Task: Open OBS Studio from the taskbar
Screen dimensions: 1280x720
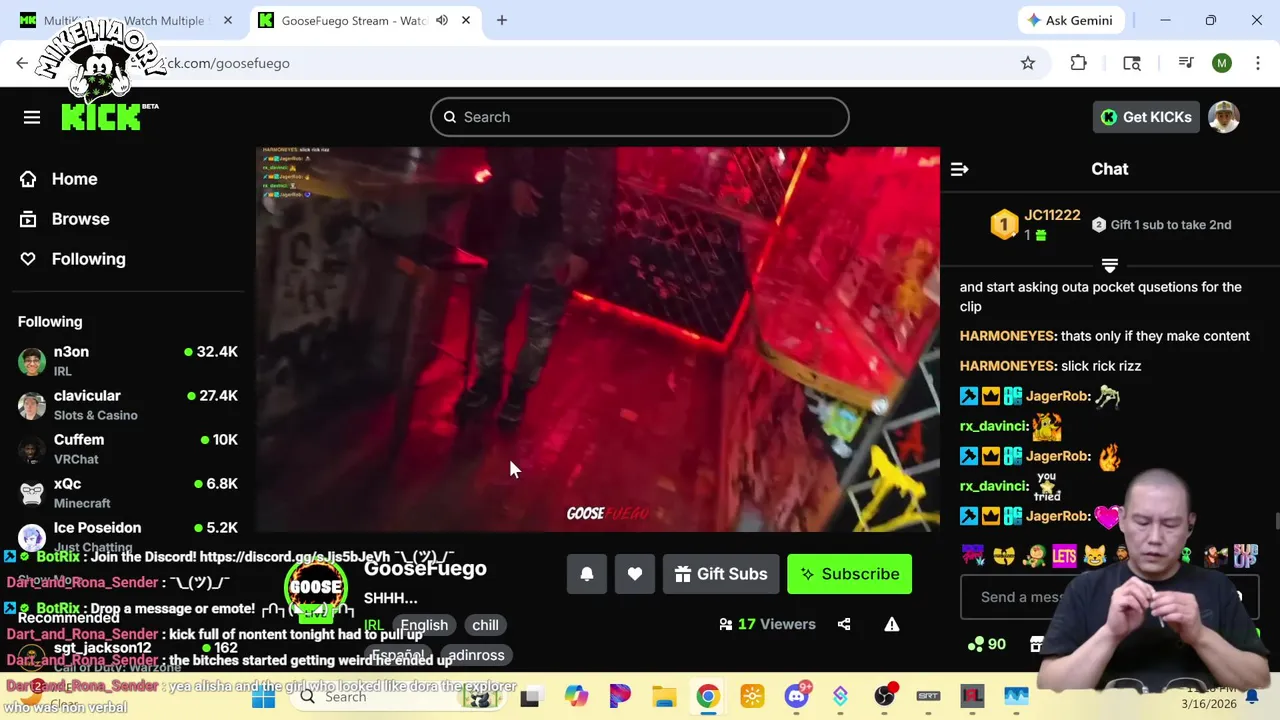Action: pos(885,696)
